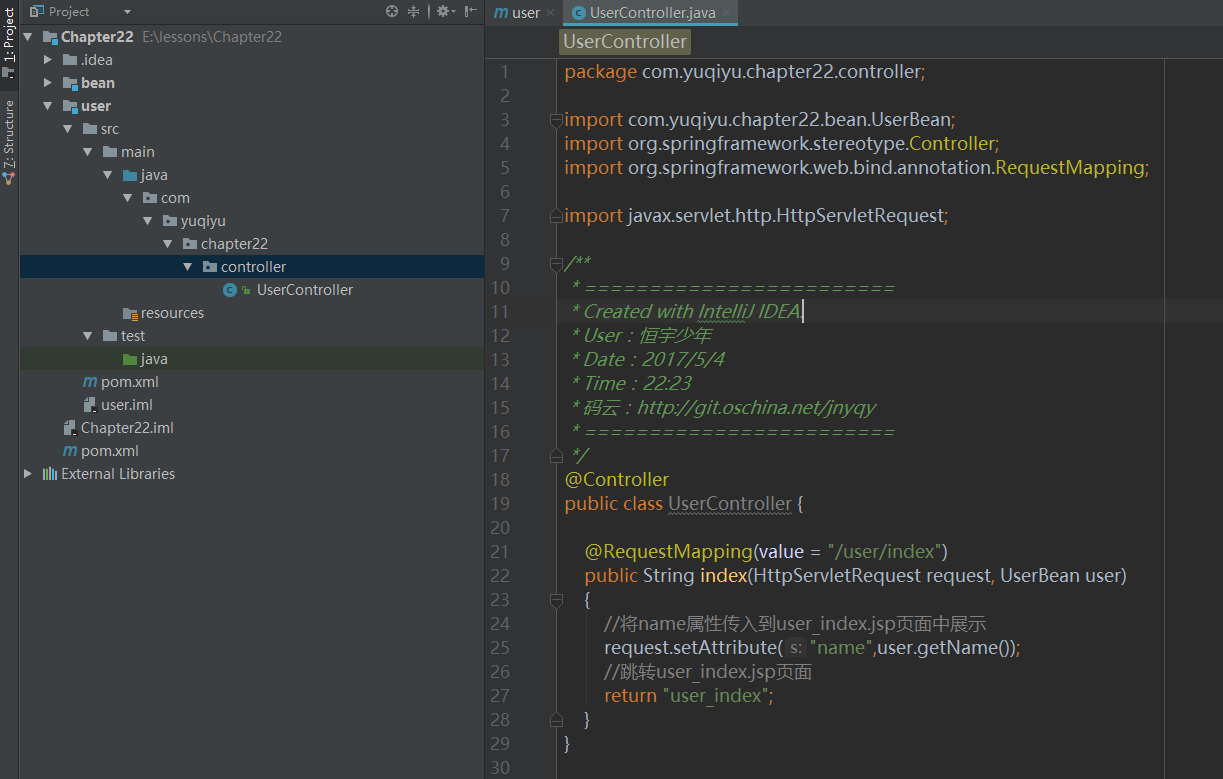Fold the import marker at line 7
The height and width of the screenshot is (779, 1223).
click(x=556, y=216)
